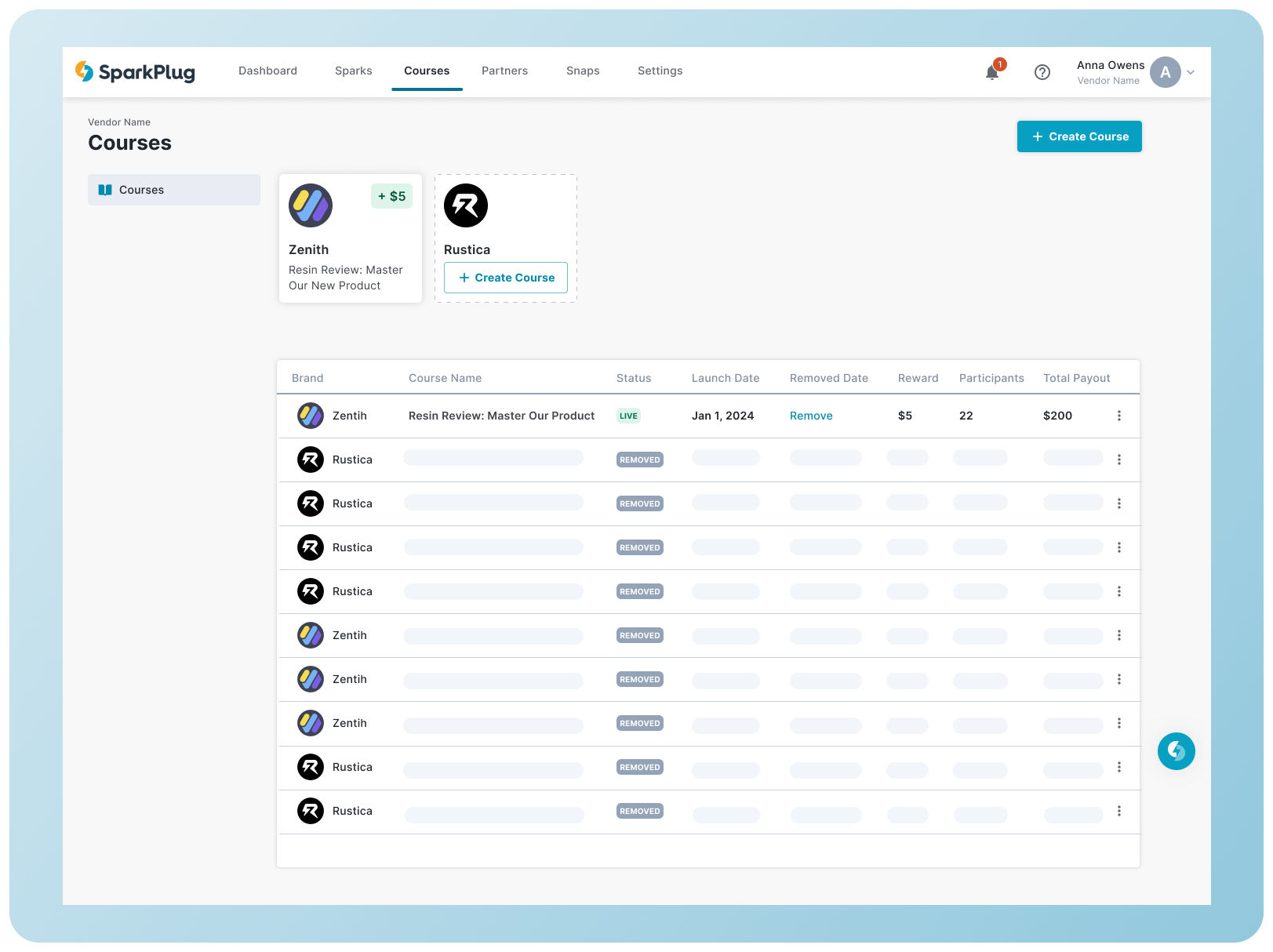The image size is (1273, 952).
Task: Click the REMOVED badge in second table row
Action: [640, 460]
